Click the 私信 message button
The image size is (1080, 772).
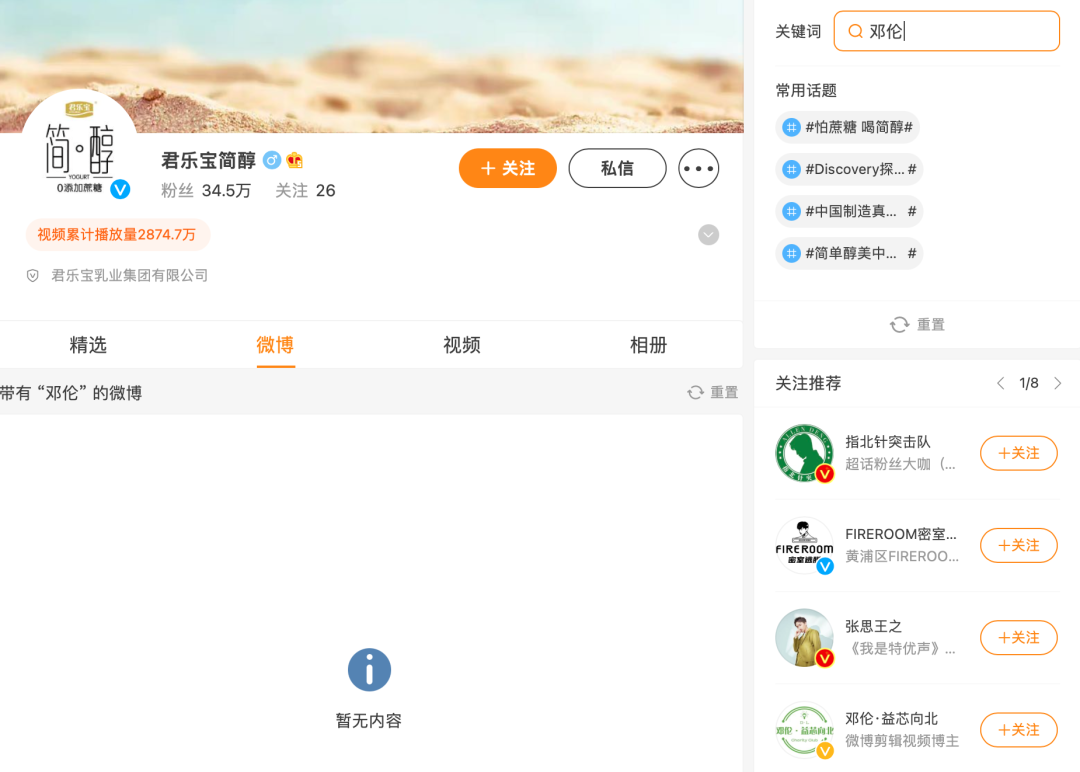[617, 168]
